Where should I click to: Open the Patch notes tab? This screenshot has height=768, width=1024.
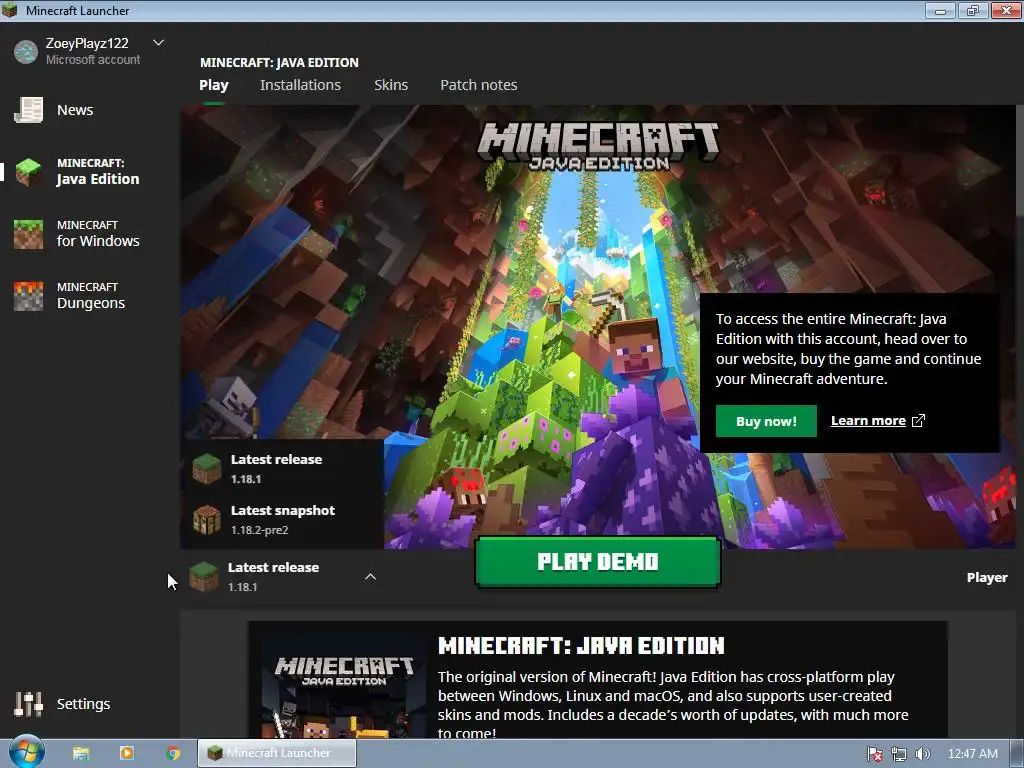(479, 85)
